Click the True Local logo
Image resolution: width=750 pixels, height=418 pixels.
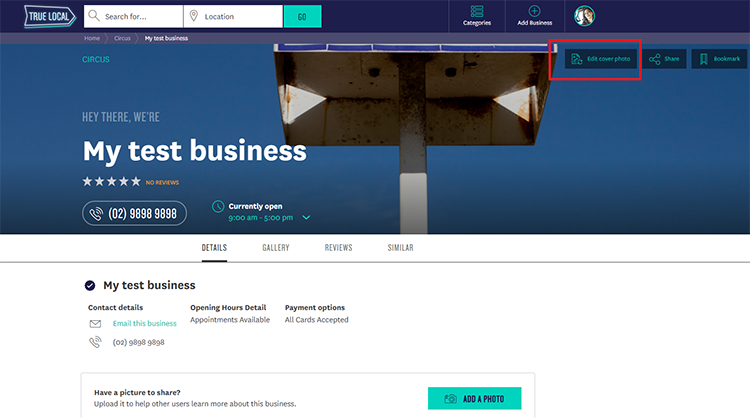click(50, 17)
